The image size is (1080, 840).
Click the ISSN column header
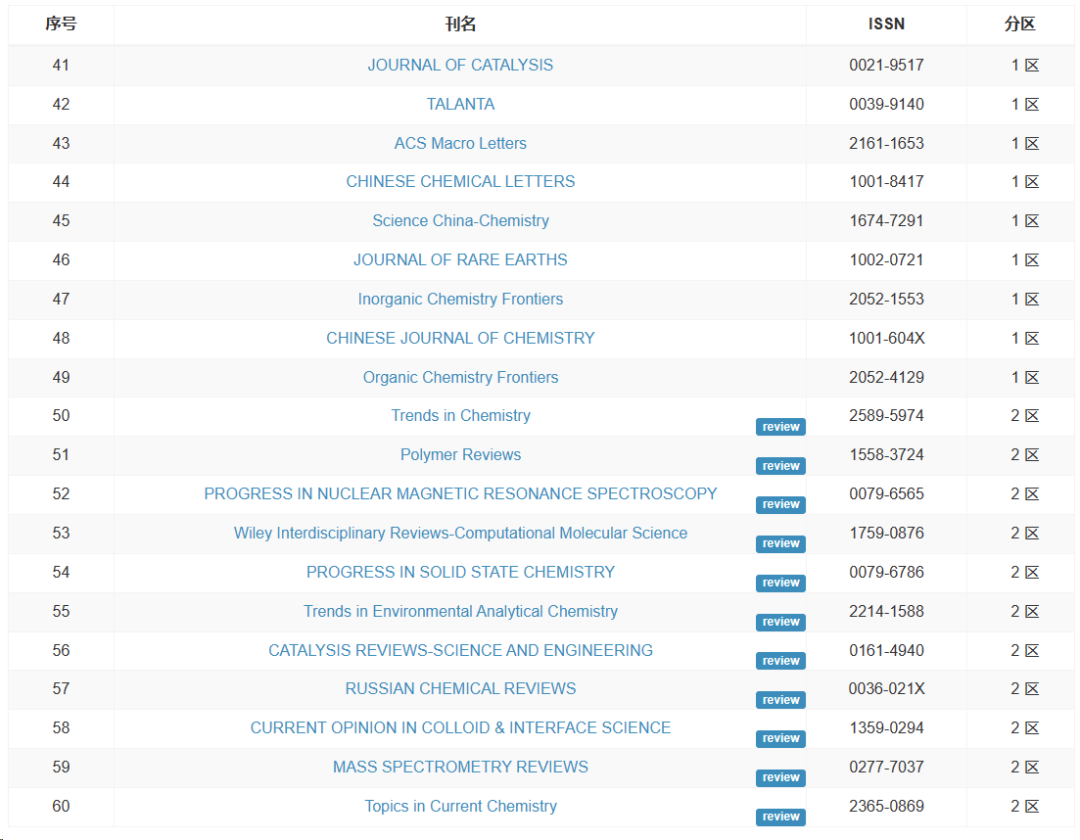point(886,24)
